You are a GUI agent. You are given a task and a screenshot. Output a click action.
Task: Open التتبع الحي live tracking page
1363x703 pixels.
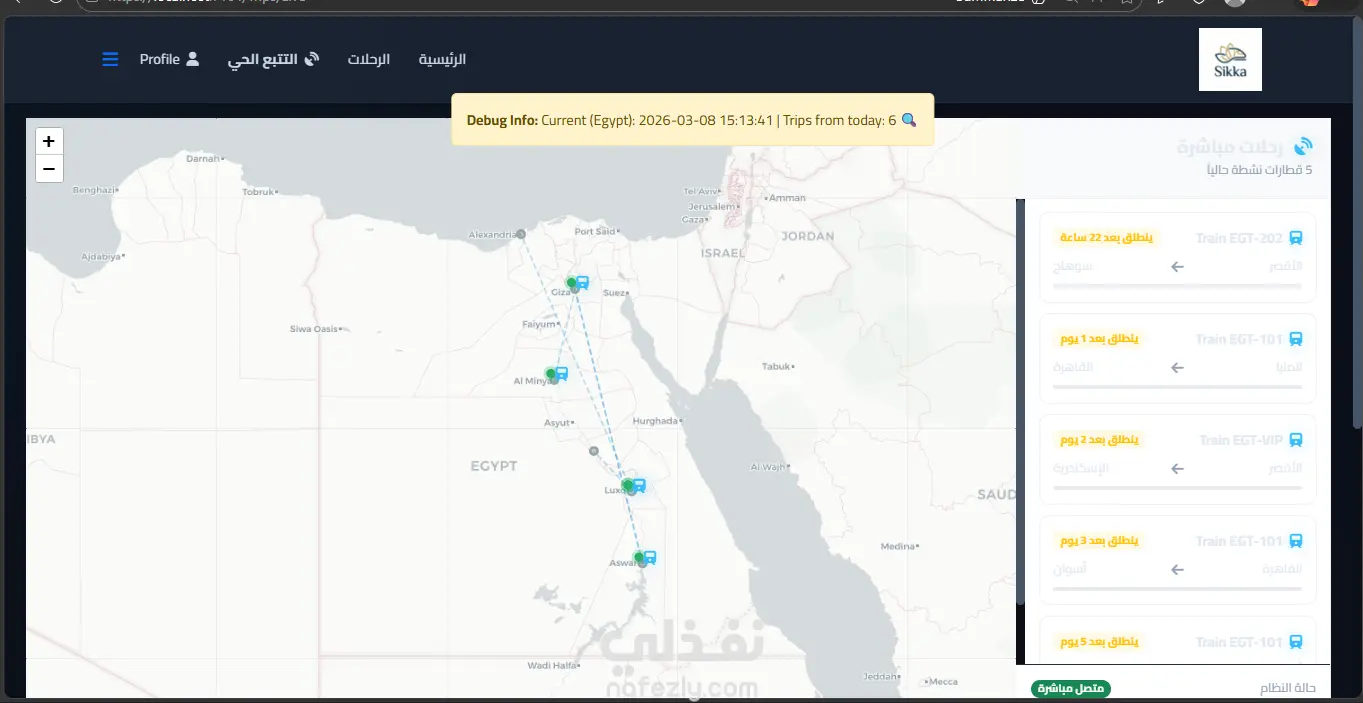[x=273, y=59]
